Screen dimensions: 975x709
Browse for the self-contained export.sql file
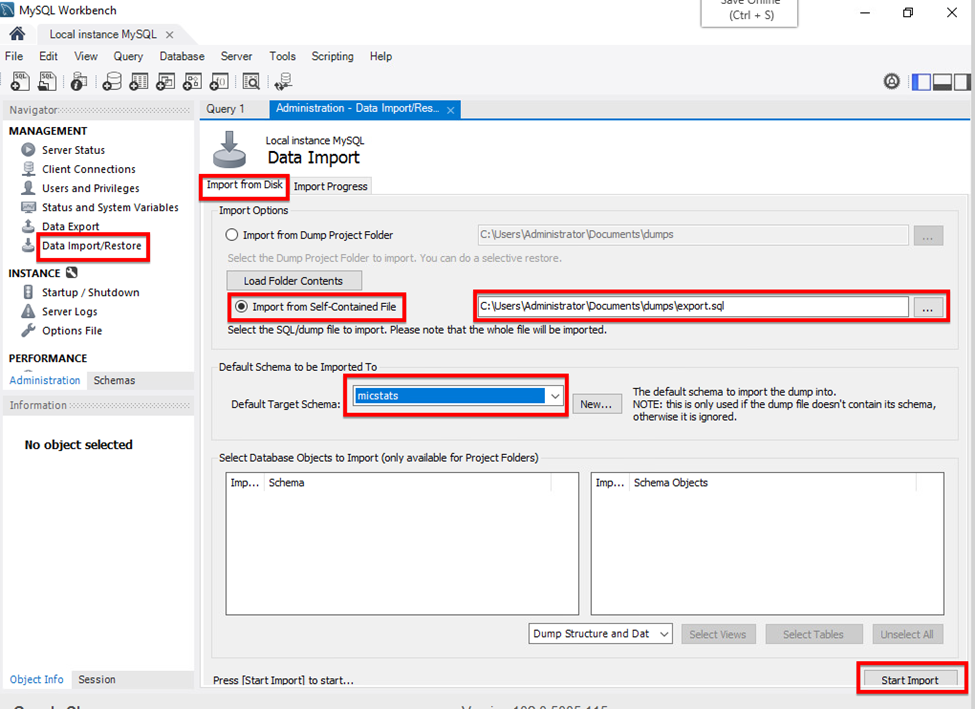pos(927,307)
